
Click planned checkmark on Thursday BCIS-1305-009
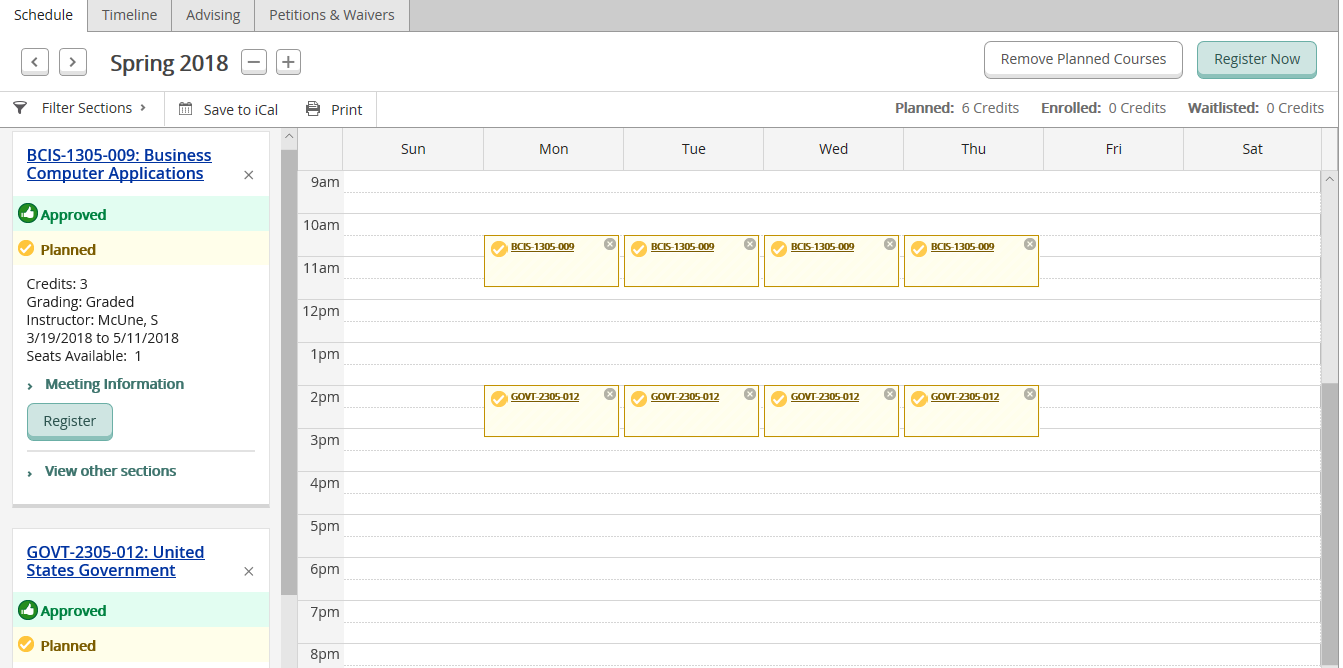(x=919, y=249)
